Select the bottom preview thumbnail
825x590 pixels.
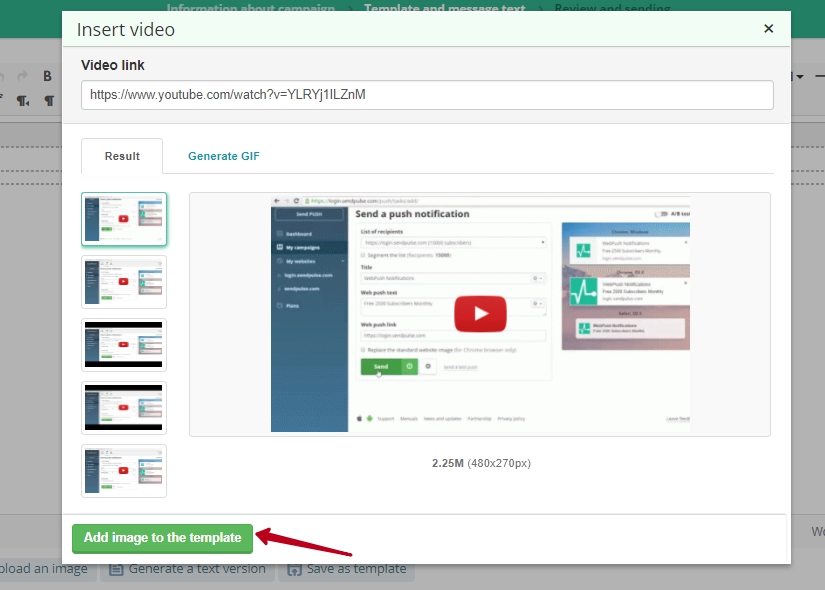point(123,470)
